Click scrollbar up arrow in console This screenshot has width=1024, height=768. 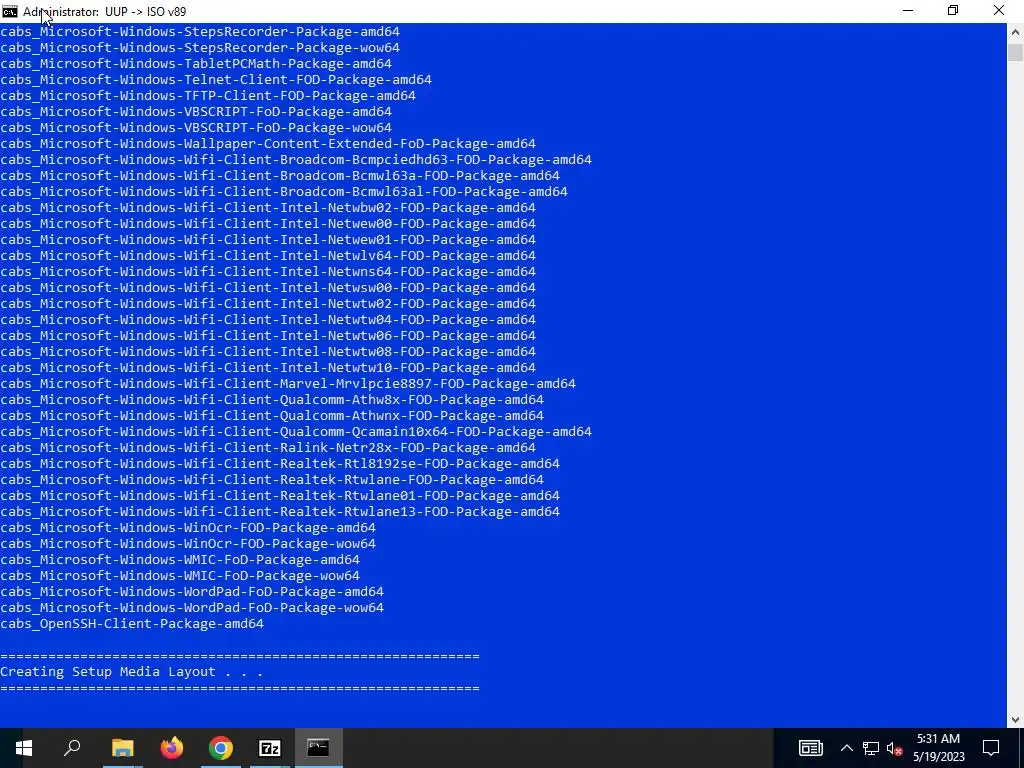[x=1016, y=31]
